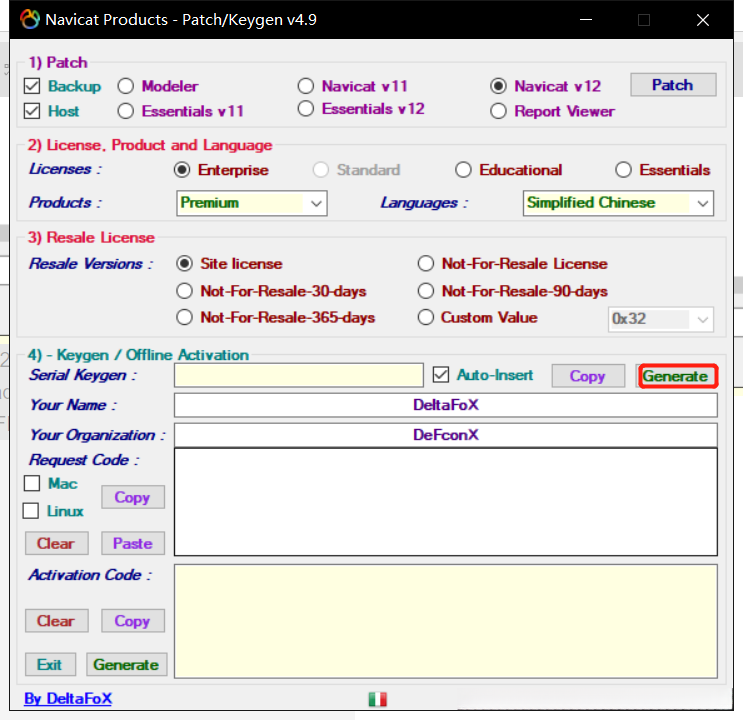Image resolution: width=743 pixels, height=720 pixels.
Task: Click Clear button under Request Code
Action: [x=56, y=543]
